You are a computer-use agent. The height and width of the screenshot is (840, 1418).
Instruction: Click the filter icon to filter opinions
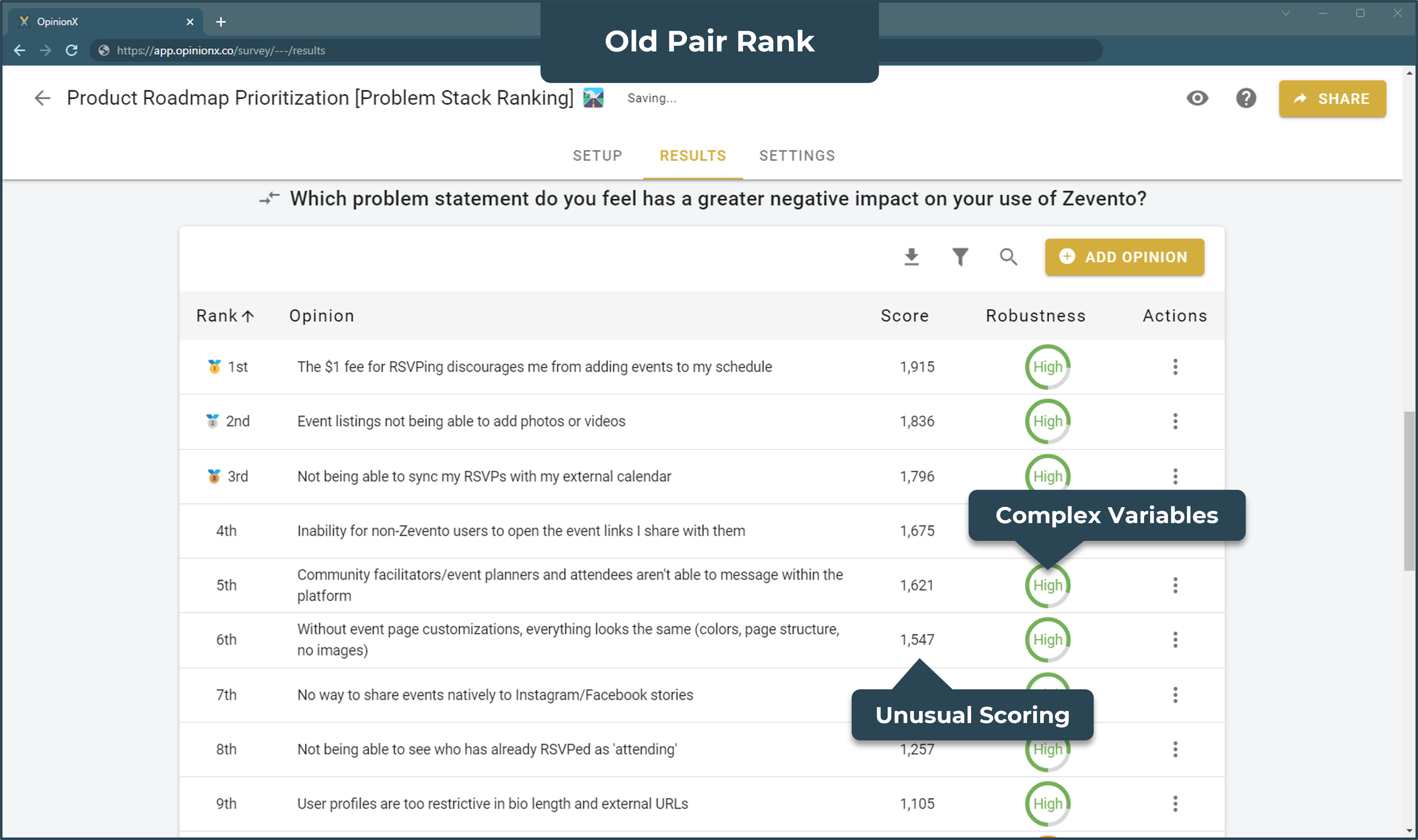[961, 257]
